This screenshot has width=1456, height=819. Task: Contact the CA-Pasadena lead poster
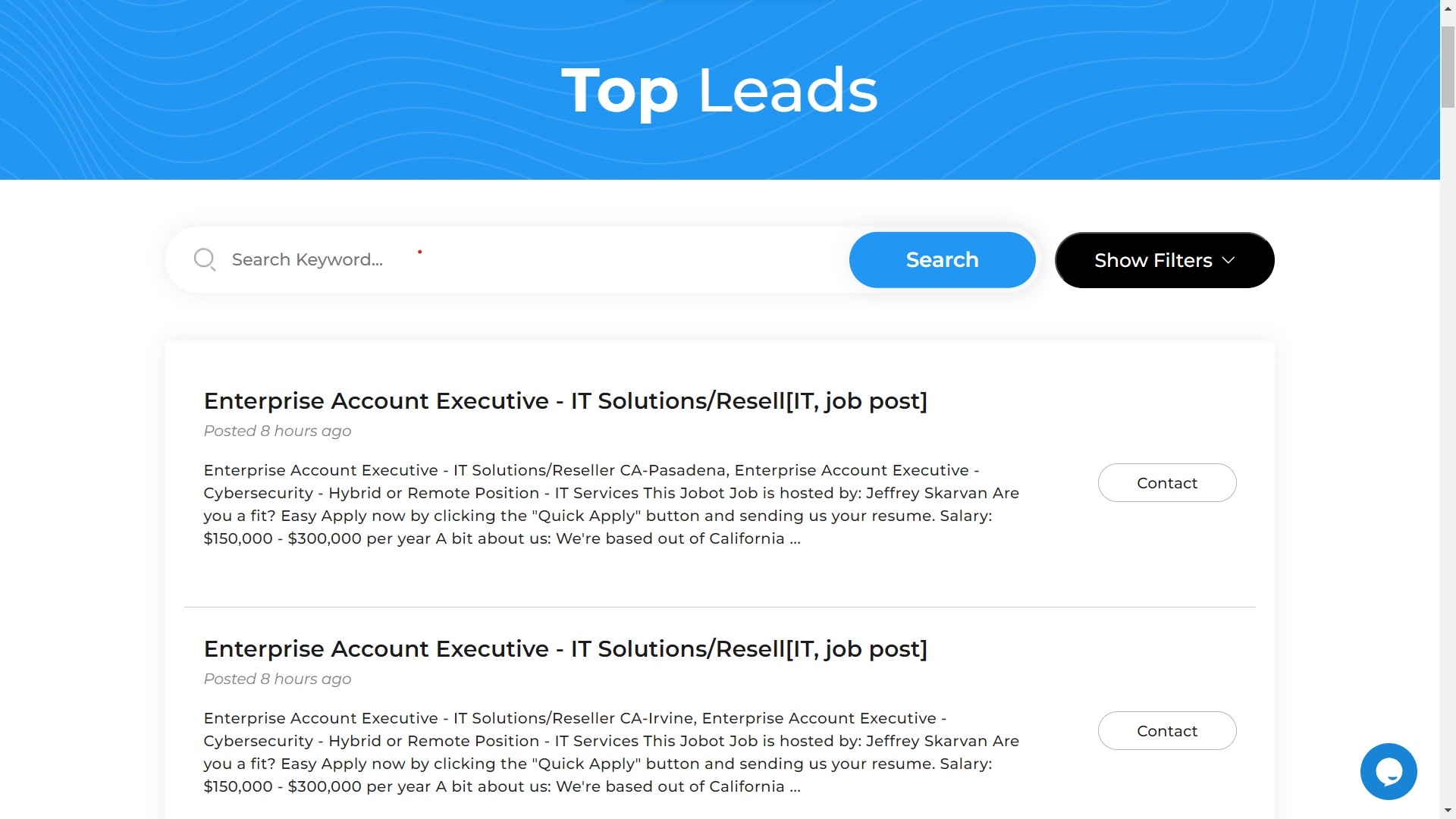tap(1167, 483)
